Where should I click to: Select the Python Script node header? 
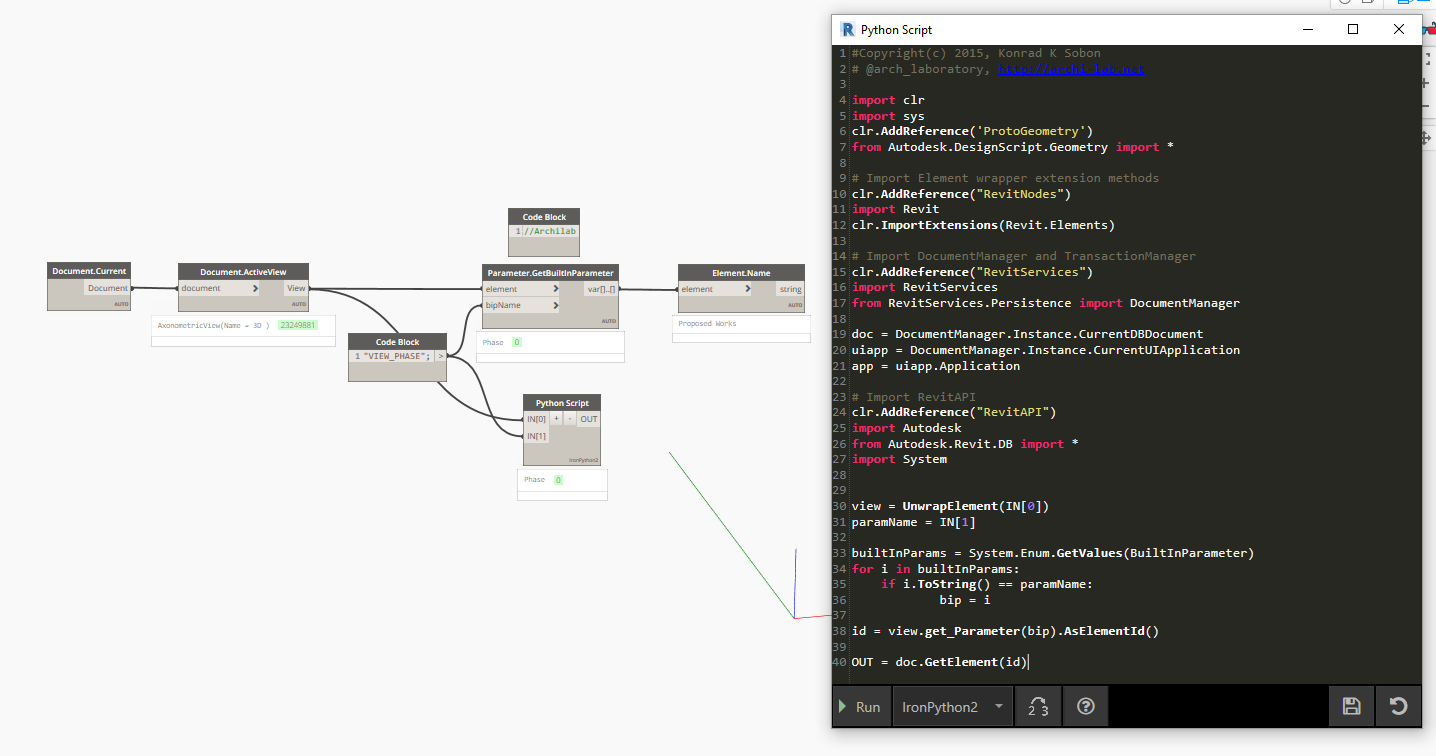click(562, 403)
